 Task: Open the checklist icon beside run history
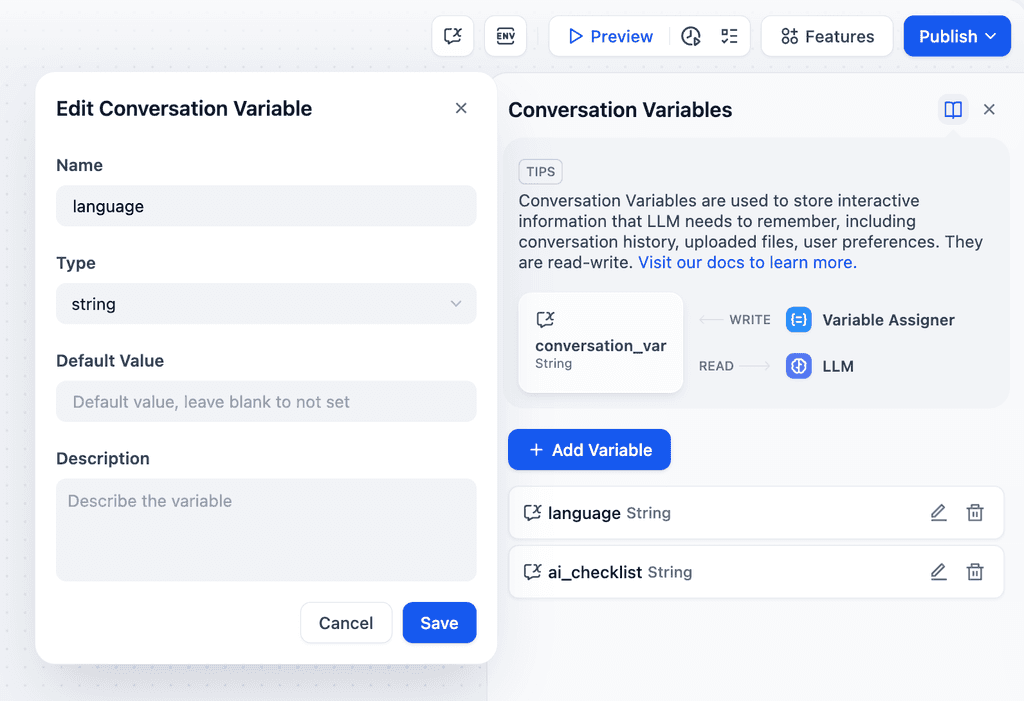(727, 35)
